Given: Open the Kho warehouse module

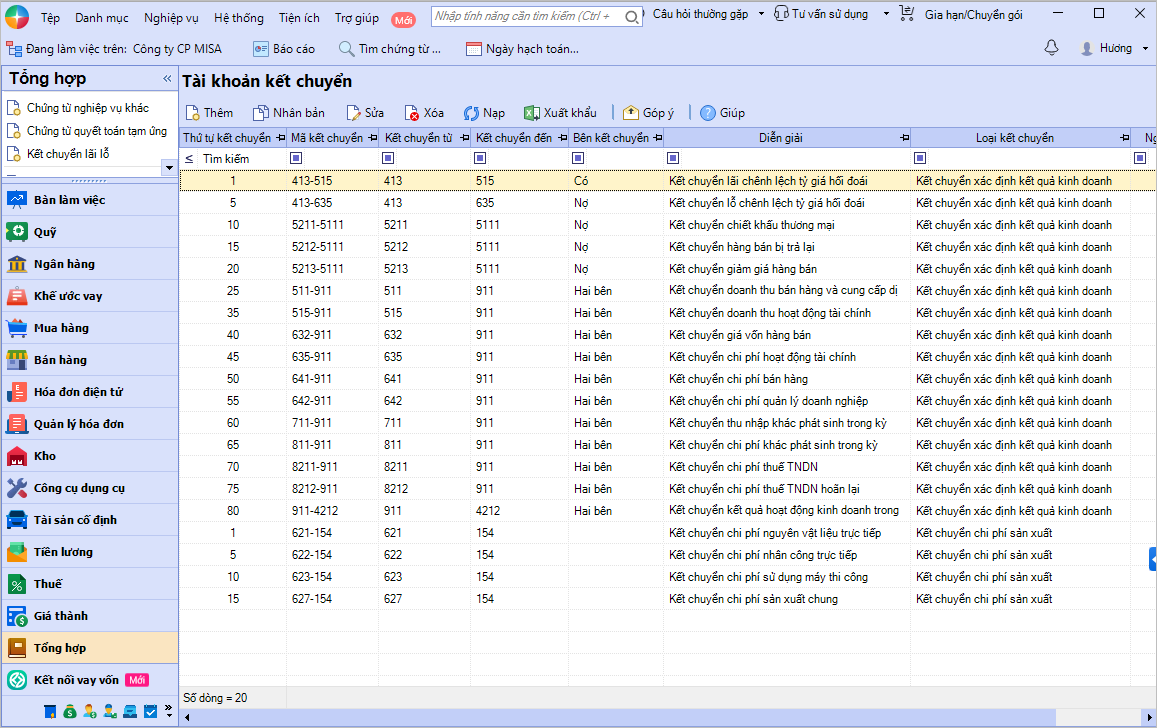Looking at the screenshot, I should click(45, 456).
